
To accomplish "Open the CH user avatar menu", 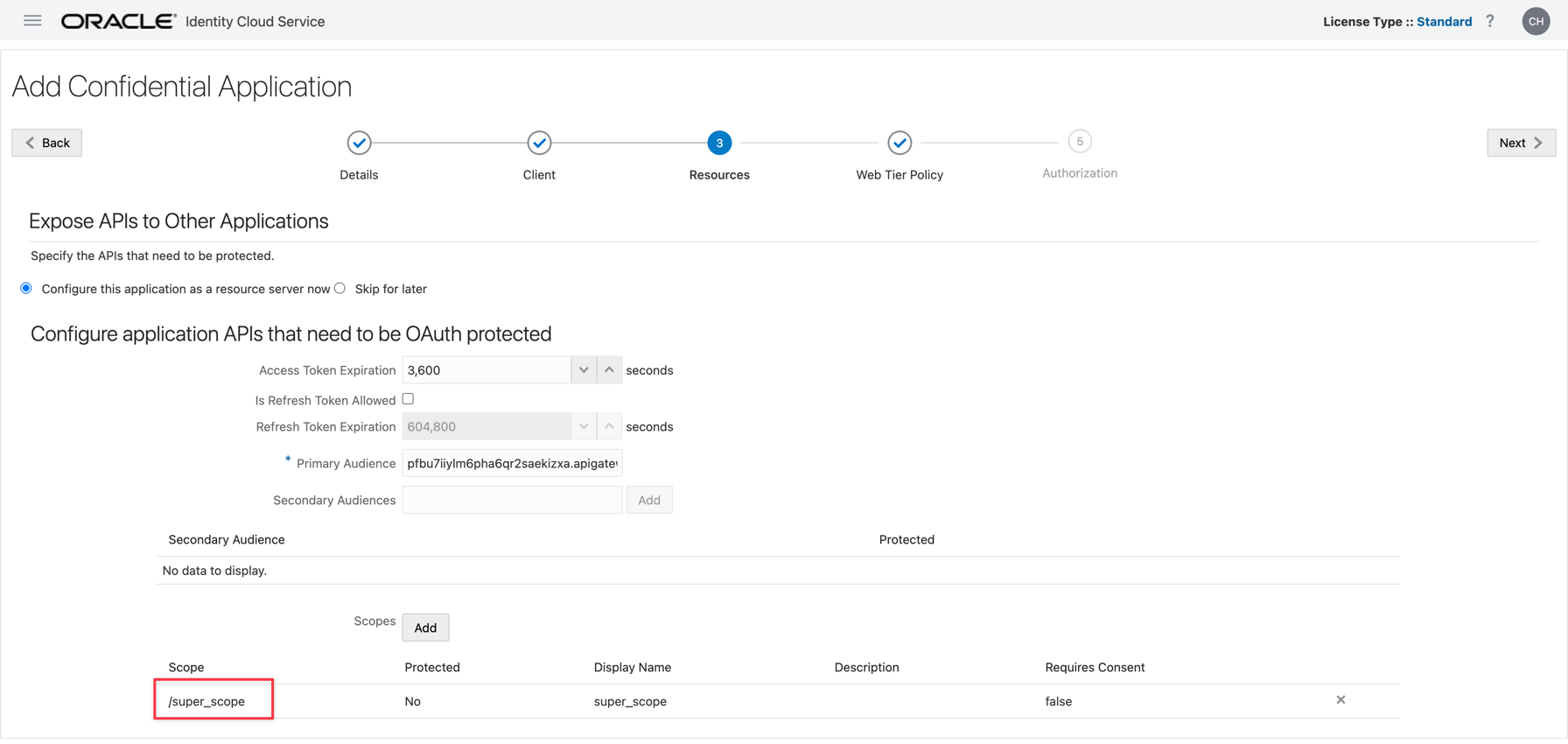I will click(x=1536, y=21).
